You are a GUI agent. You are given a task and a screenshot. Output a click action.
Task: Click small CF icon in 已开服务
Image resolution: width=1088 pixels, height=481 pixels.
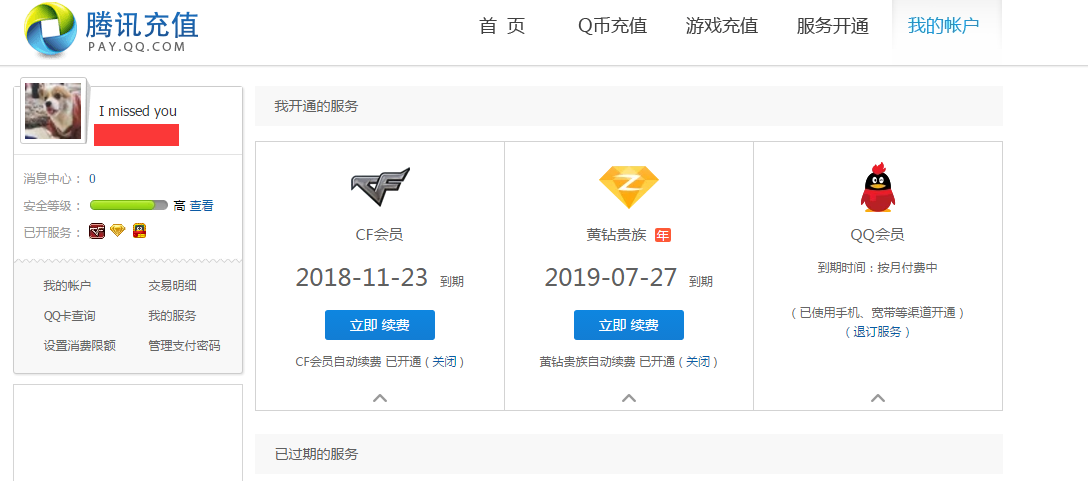coord(97,232)
